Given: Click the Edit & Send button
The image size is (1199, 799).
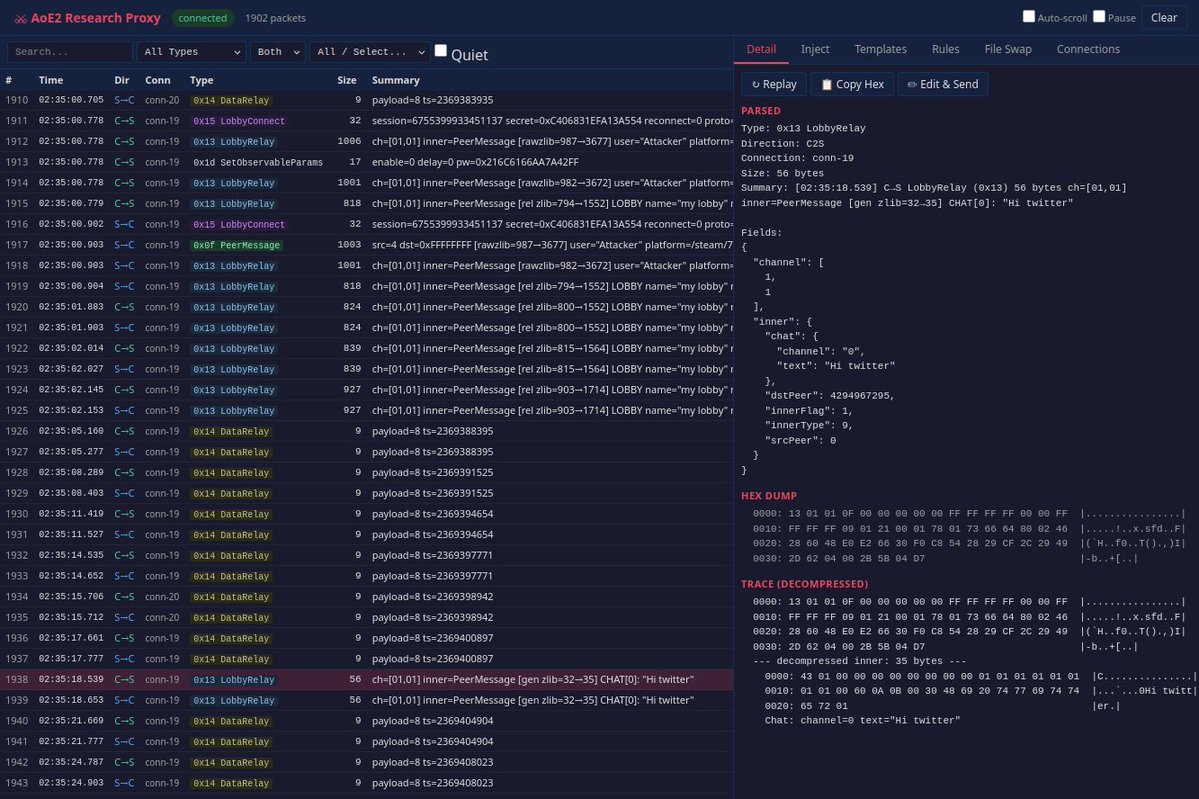Looking at the screenshot, I should [943, 84].
